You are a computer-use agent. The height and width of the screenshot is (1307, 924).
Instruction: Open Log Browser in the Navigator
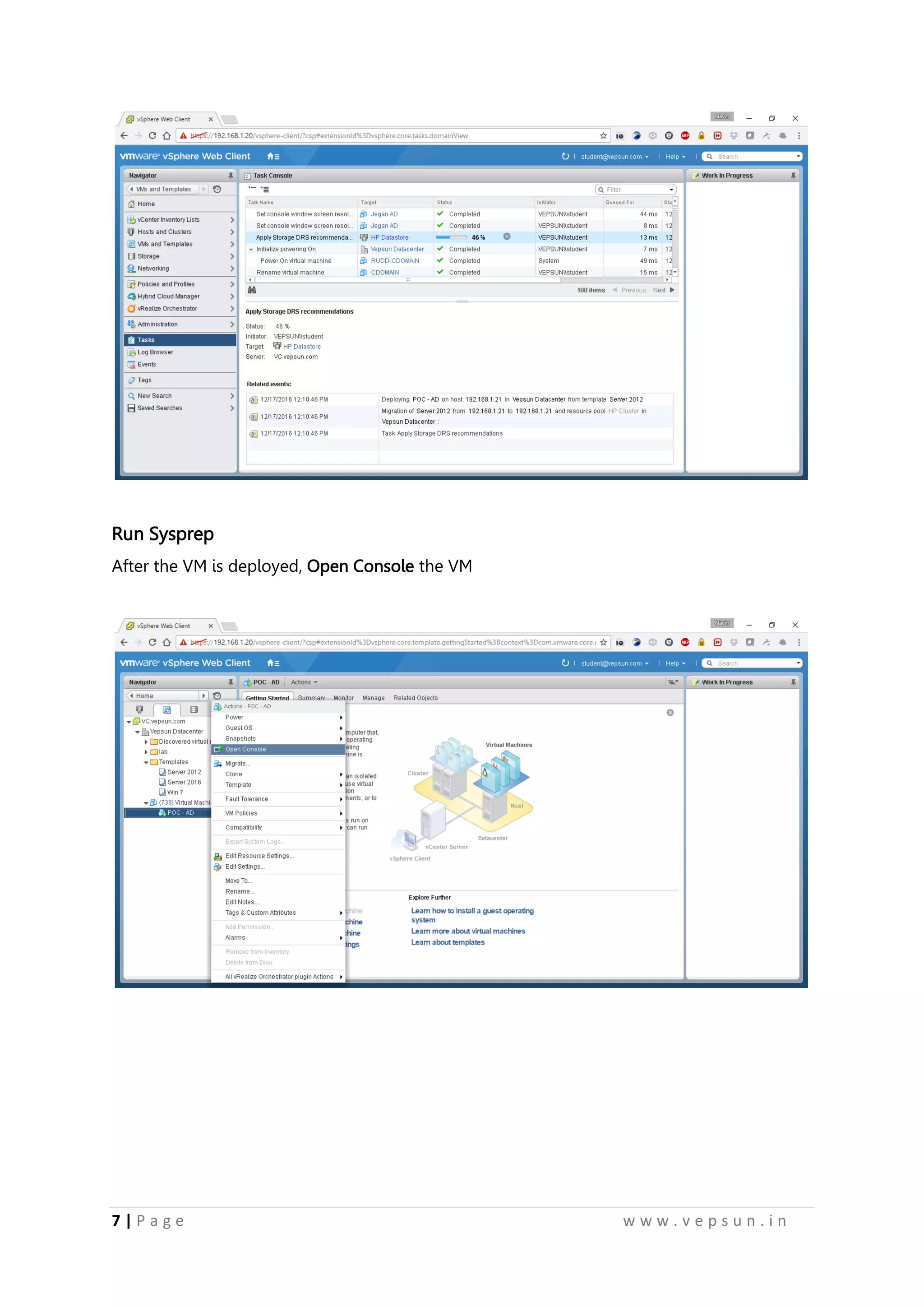pyautogui.click(x=155, y=352)
